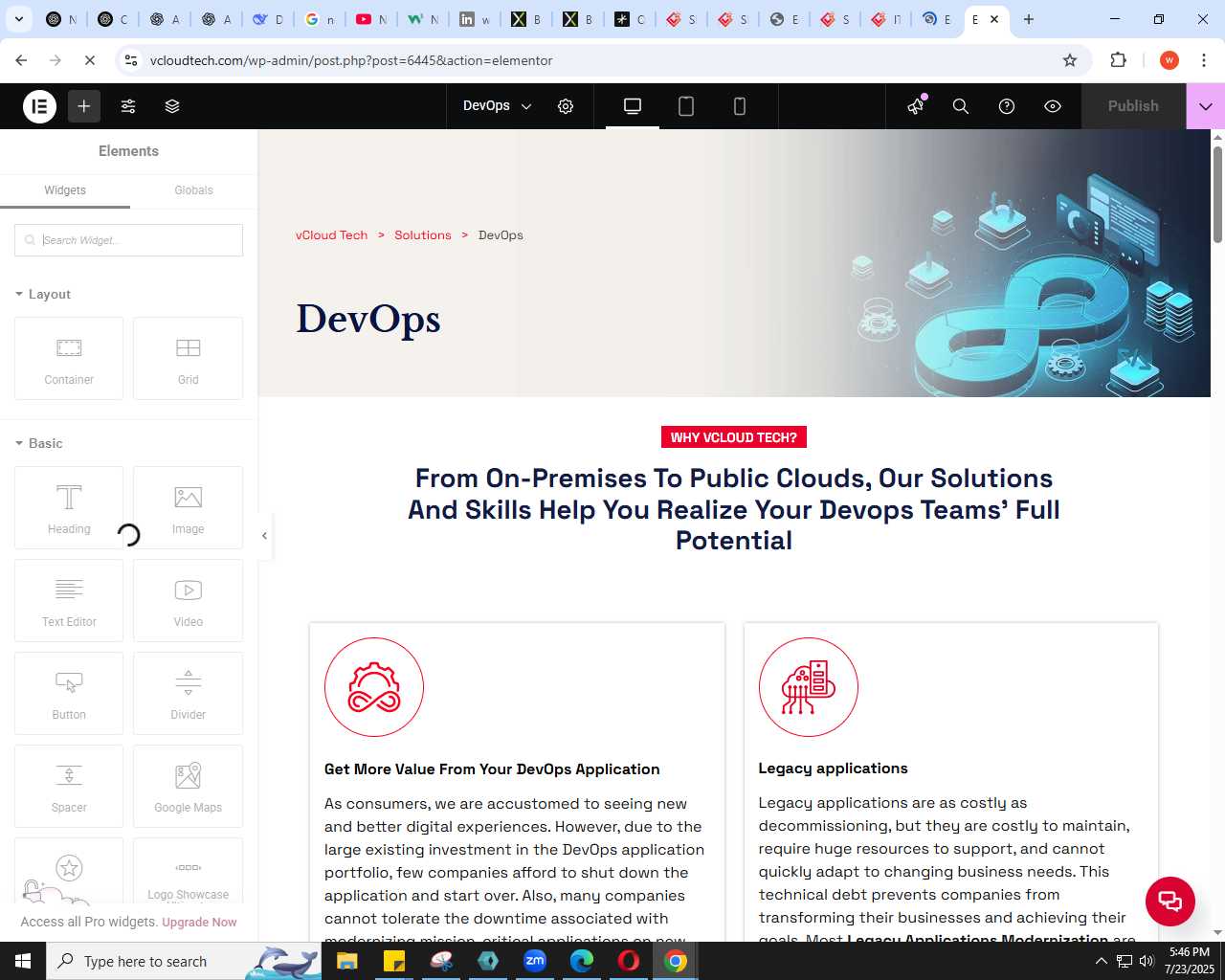Open Zoom from the taskbar
1225x980 pixels.
[x=535, y=961]
